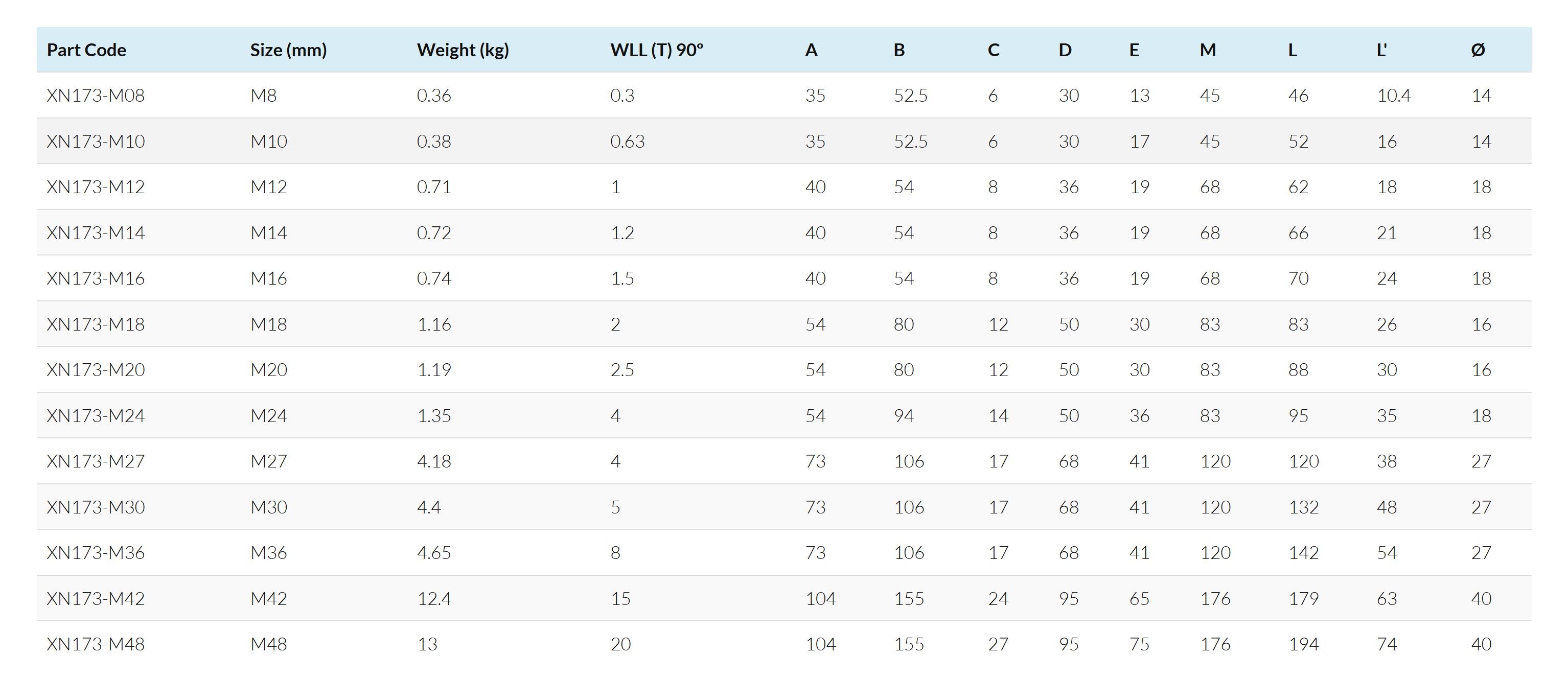The height and width of the screenshot is (679, 1568).
Task: Click part code XN173-M14
Action: click(96, 232)
